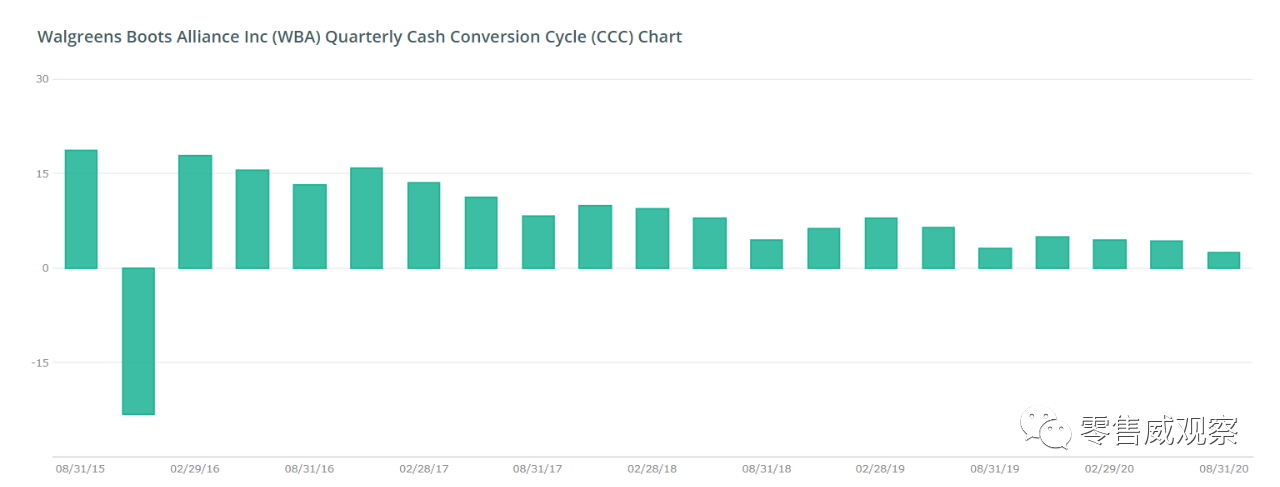
Task: Click the bar above 02/28/18 label
Action: tap(652, 238)
